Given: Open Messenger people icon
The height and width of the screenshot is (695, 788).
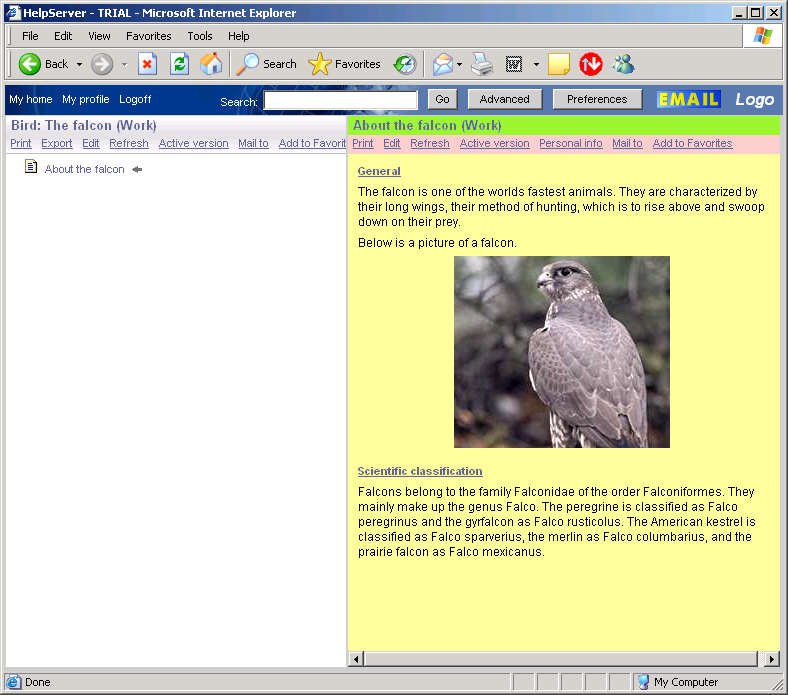Looking at the screenshot, I should coord(624,64).
